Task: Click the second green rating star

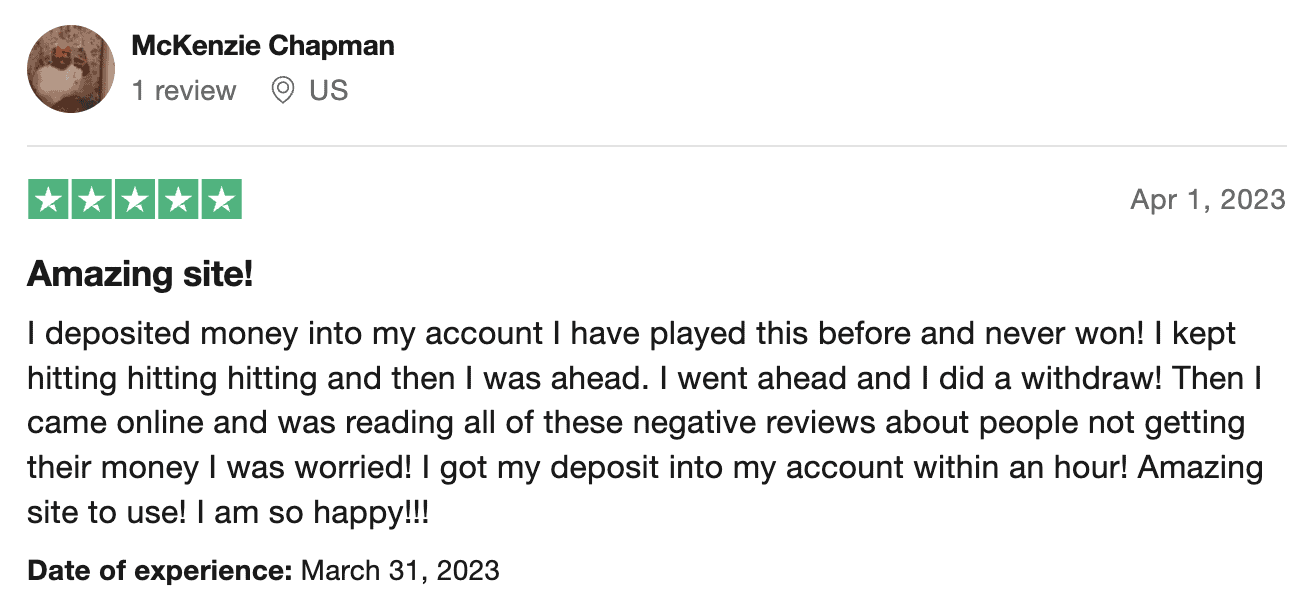Action: (92, 200)
